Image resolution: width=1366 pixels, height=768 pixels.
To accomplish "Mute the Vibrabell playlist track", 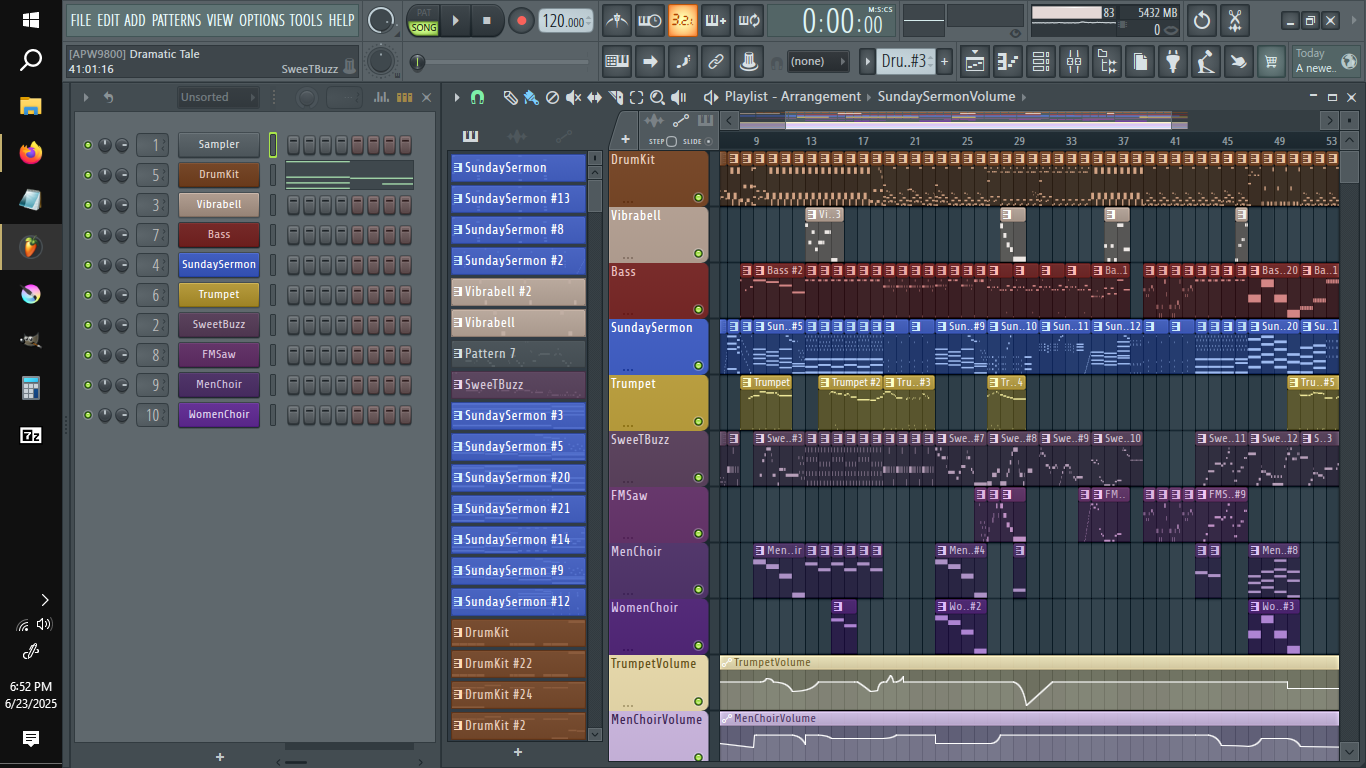I will tap(698, 254).
